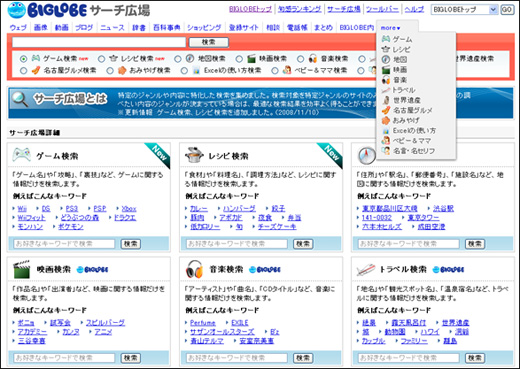This screenshot has height=369, width=520.
Task: Click the 東京タワー keyword link
Action: (x=423, y=218)
